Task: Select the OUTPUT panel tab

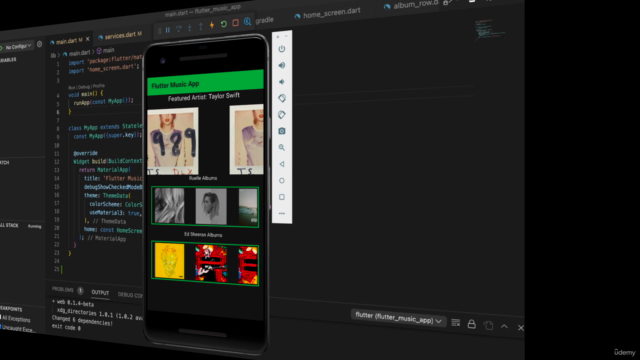Action: coord(100,293)
